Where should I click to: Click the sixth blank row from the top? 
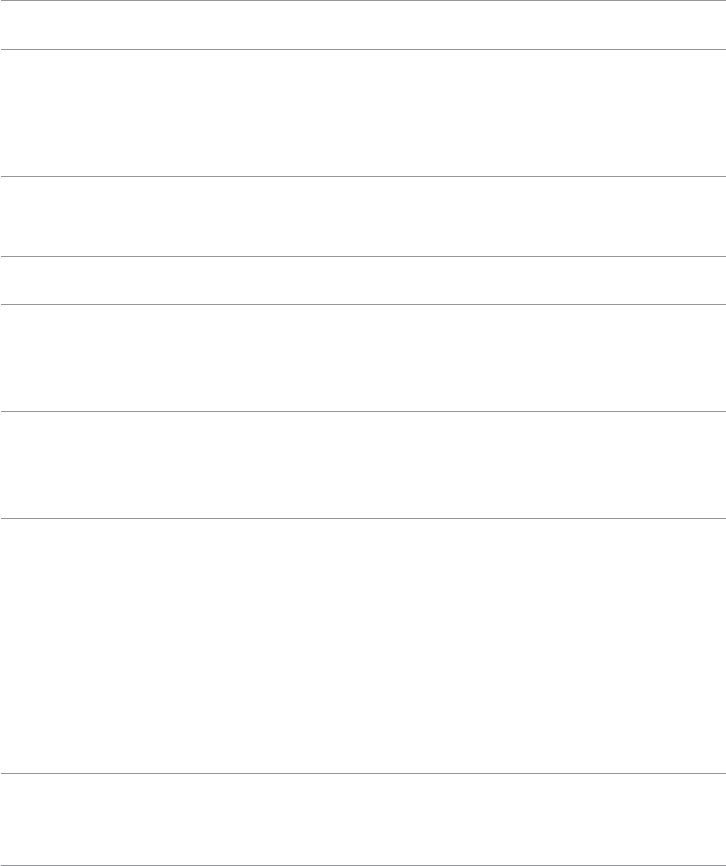363,465
